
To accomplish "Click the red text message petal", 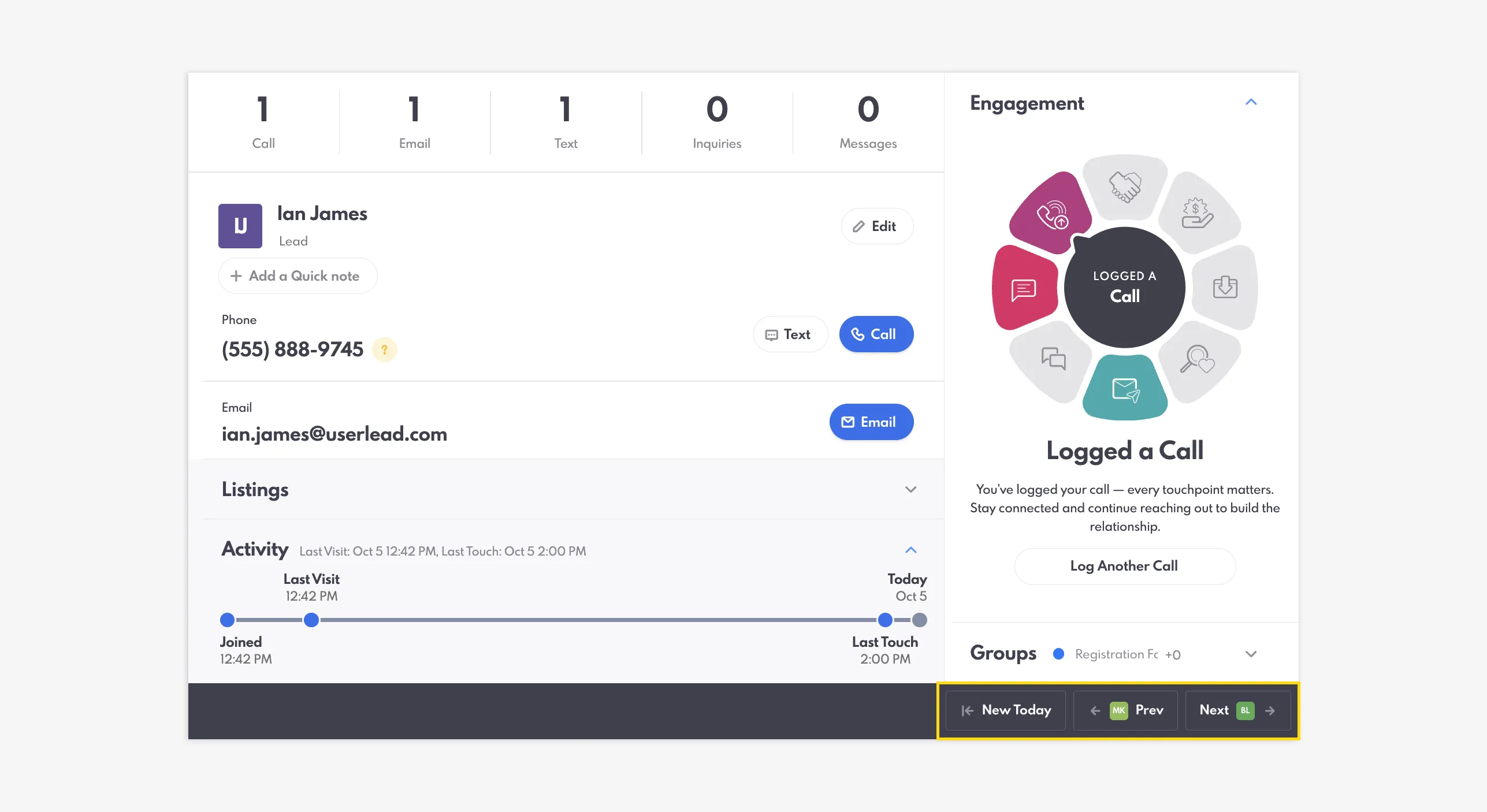I will pyautogui.click(x=1024, y=289).
